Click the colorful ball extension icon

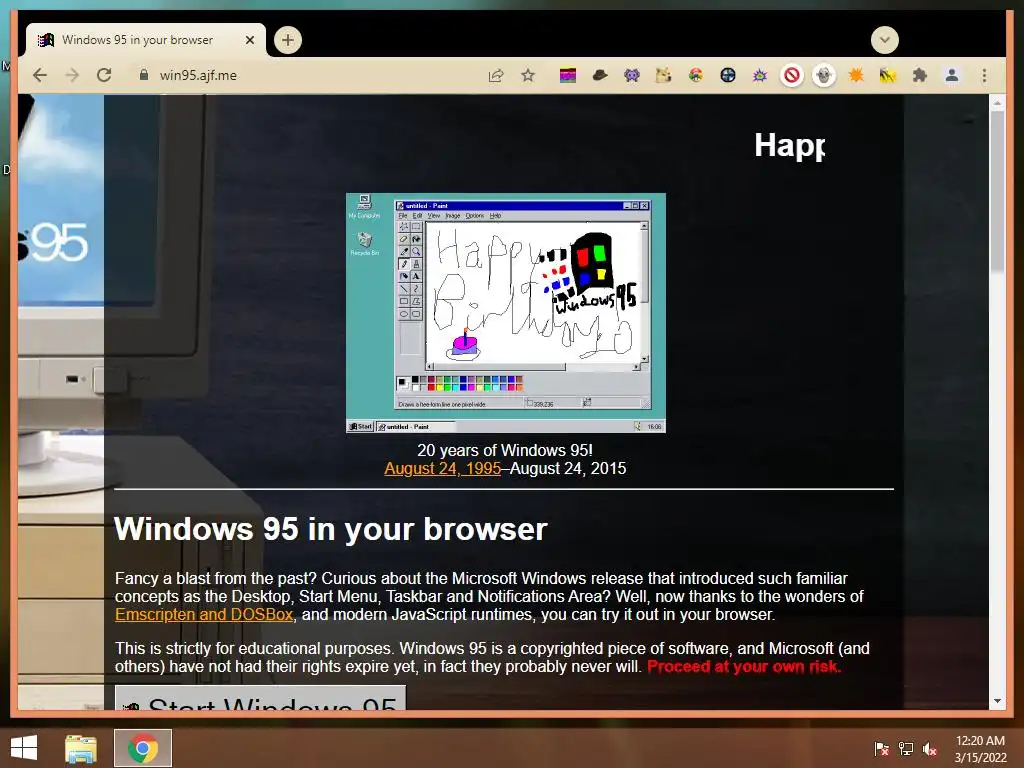point(696,76)
